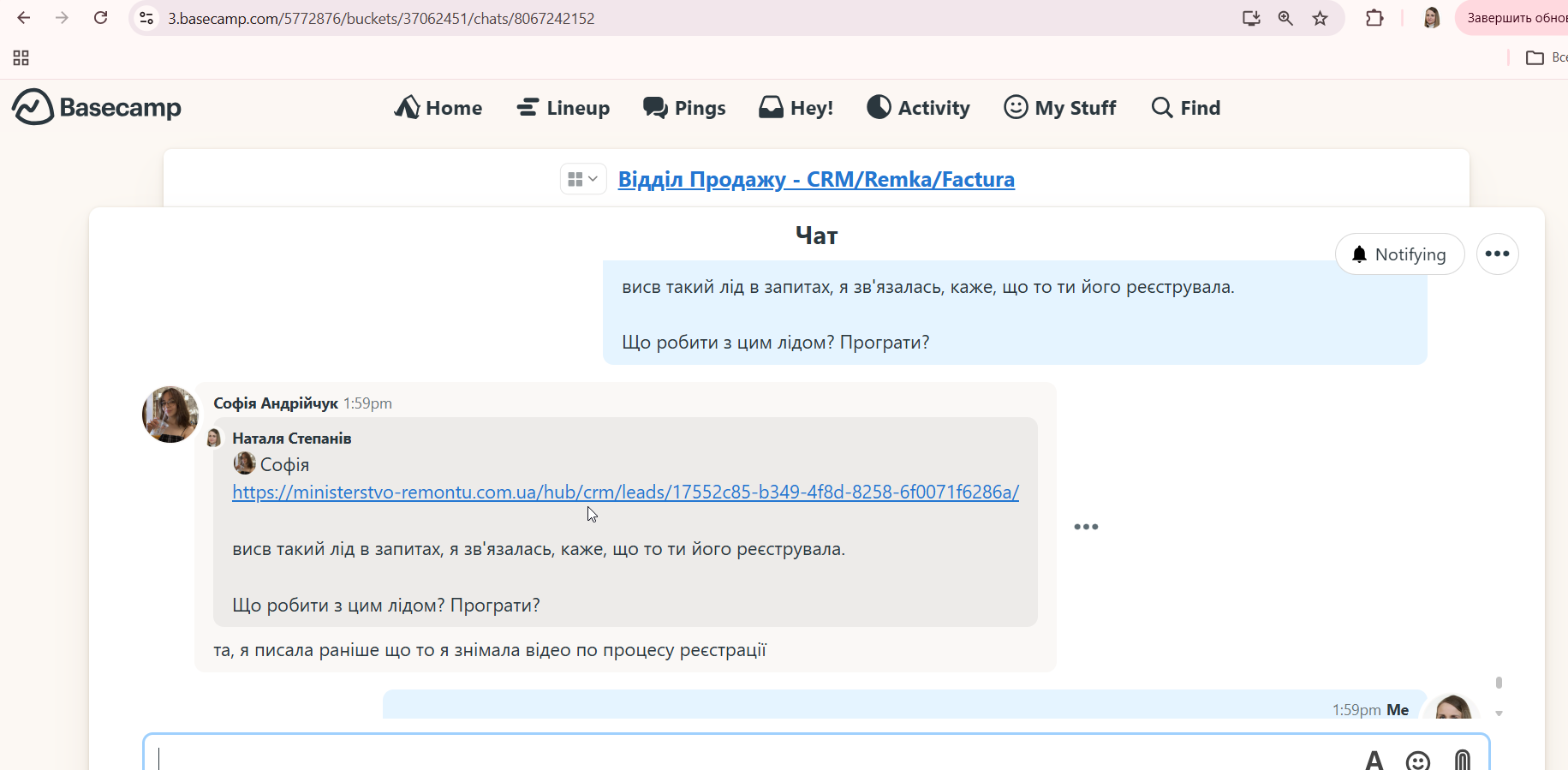Open the Lineup menu item

[563, 108]
